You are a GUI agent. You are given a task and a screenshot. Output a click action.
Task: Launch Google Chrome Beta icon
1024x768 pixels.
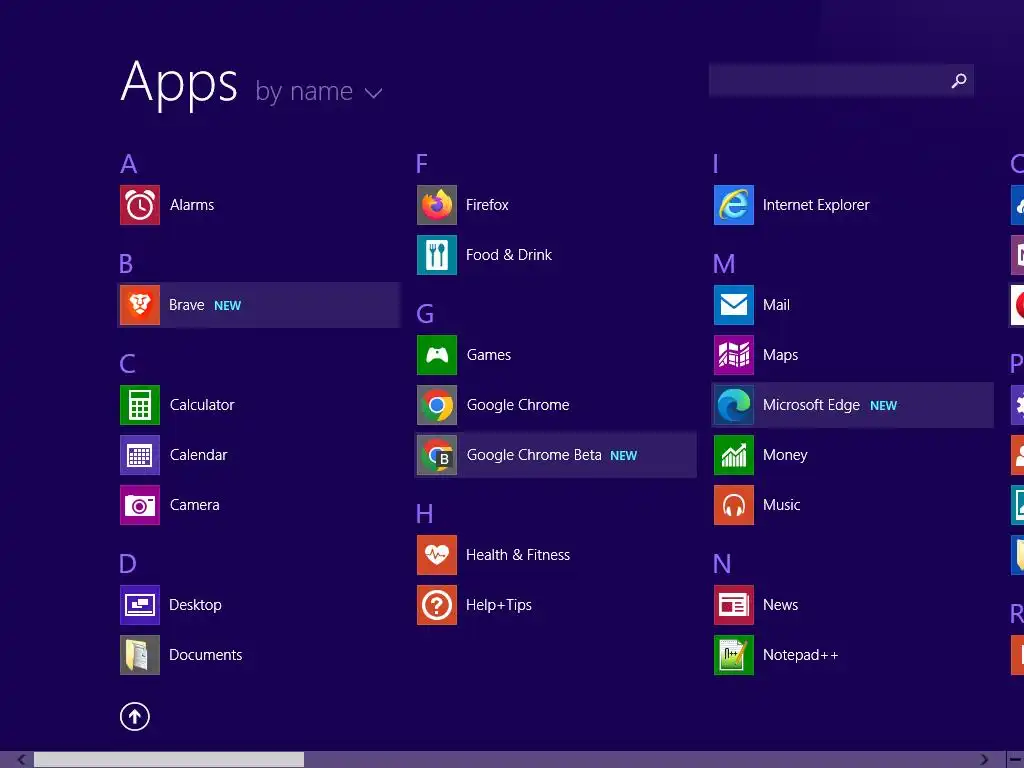click(x=437, y=455)
